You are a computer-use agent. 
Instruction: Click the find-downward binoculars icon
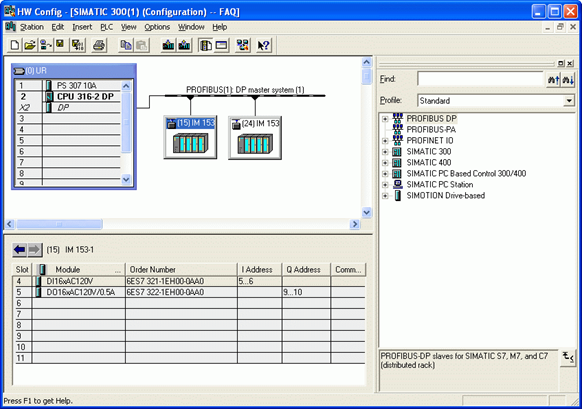pyautogui.click(x=568, y=79)
